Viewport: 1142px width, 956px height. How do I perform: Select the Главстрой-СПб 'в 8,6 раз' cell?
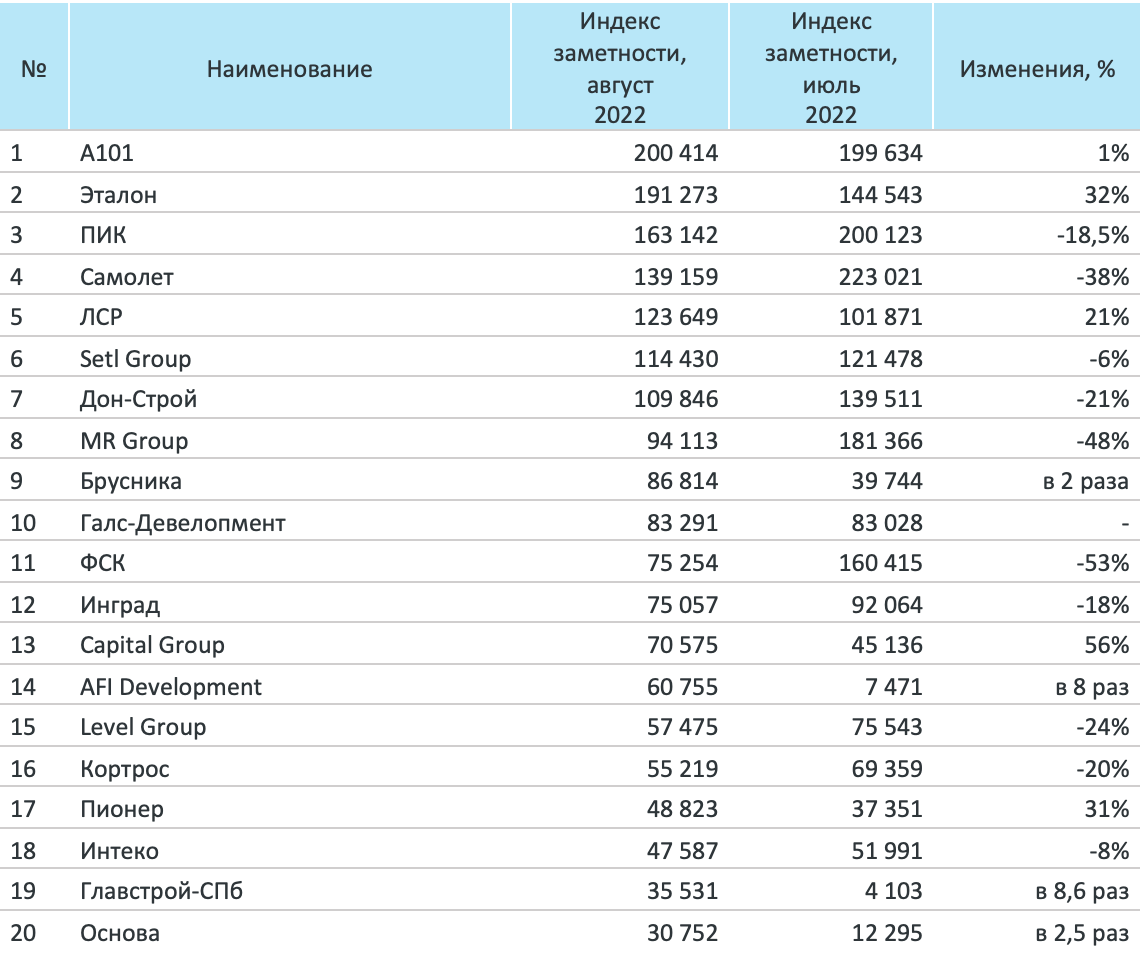(1082, 891)
